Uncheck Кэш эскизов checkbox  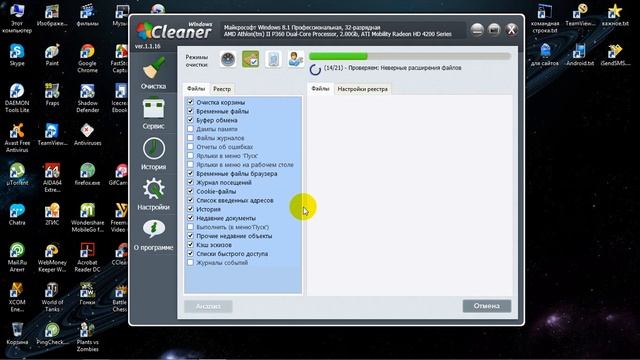pyautogui.click(x=191, y=244)
